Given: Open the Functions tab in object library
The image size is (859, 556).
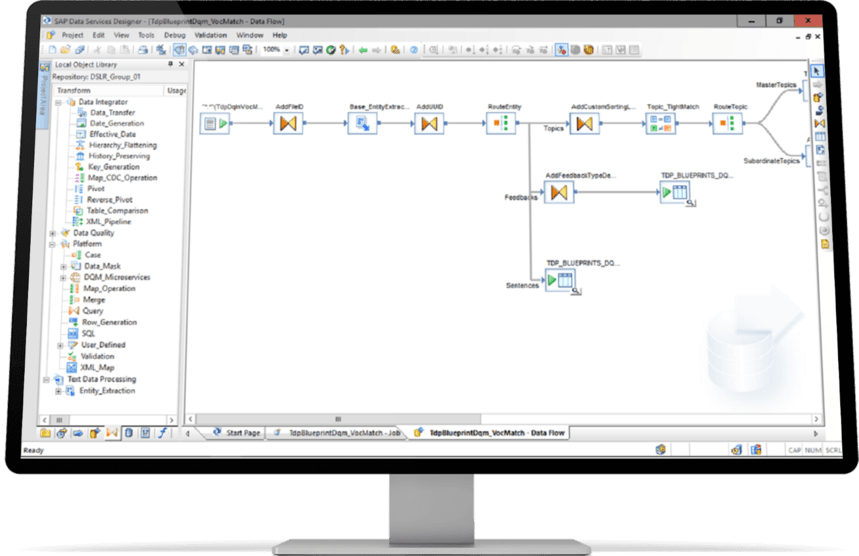Looking at the screenshot, I should point(161,433).
